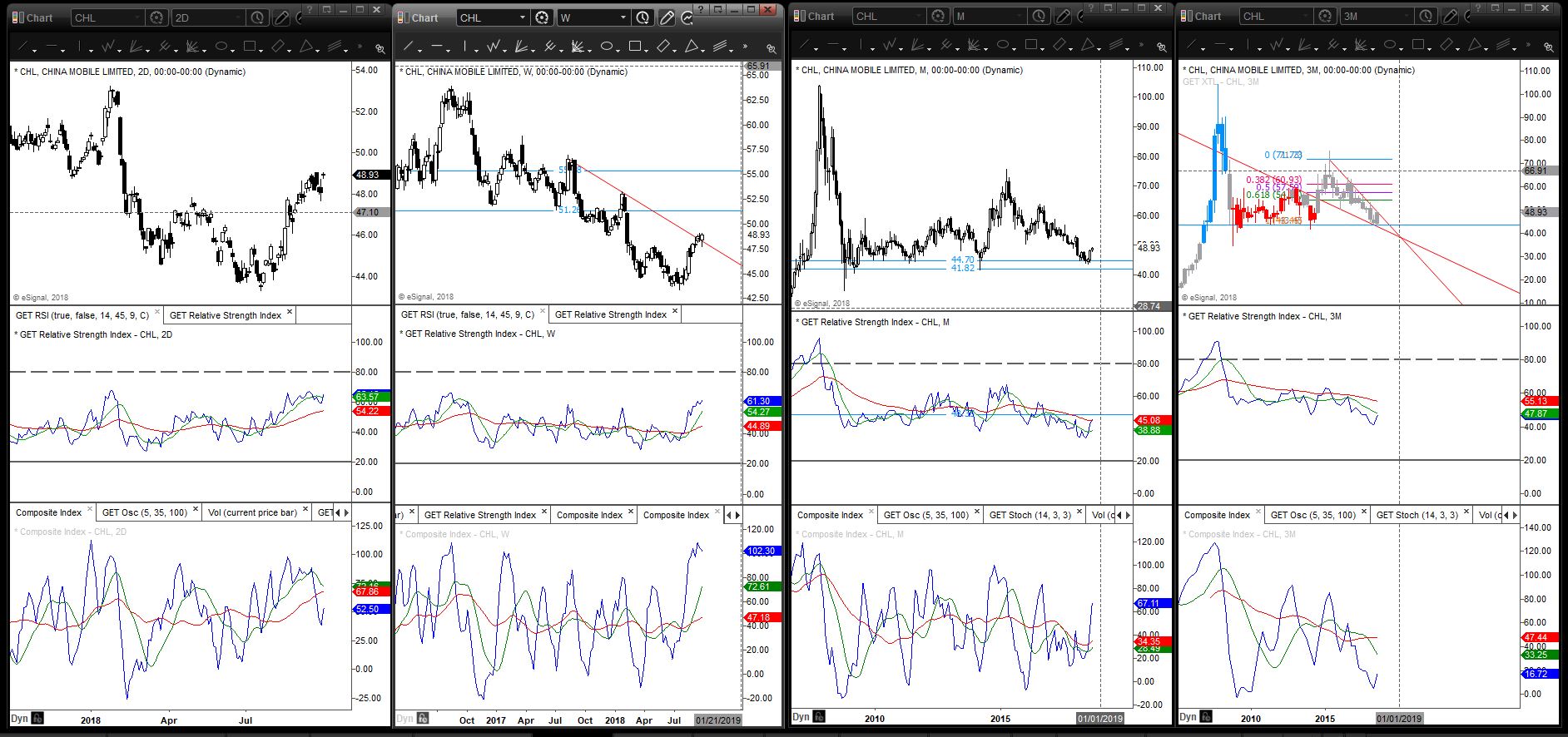Open interval clock settings in the 2D chart
Screen dimensions: 1568x737
tap(256, 17)
